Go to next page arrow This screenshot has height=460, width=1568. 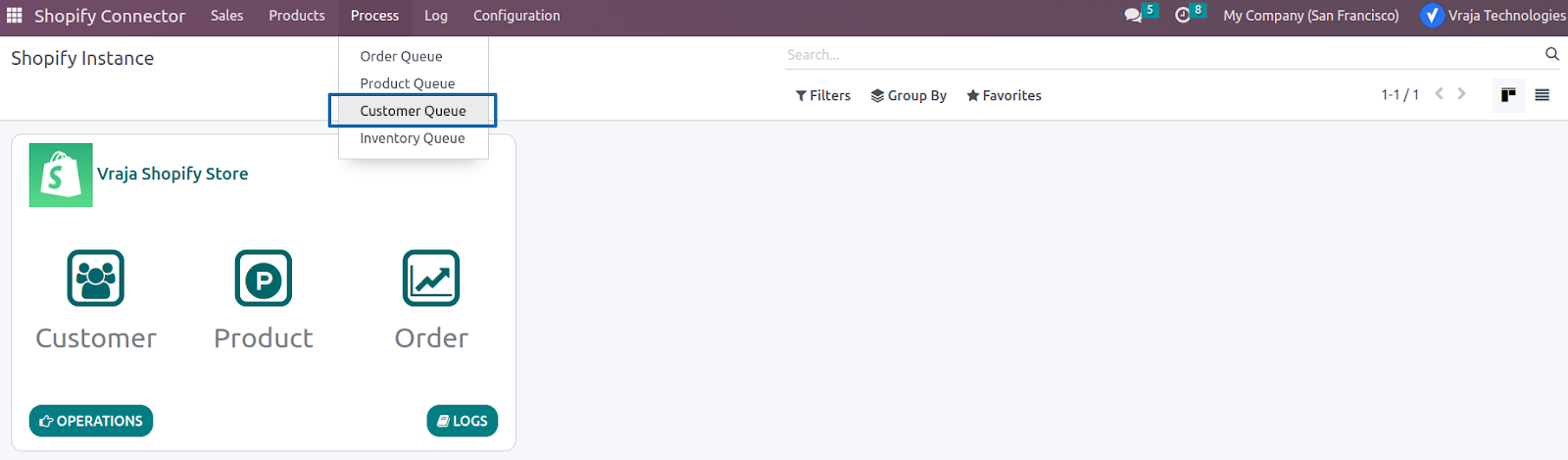coord(1461,94)
